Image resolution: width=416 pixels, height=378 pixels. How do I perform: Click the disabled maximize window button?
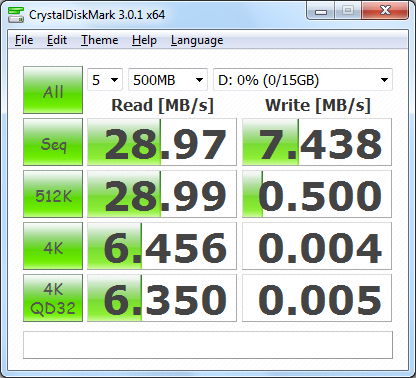click(348, 11)
